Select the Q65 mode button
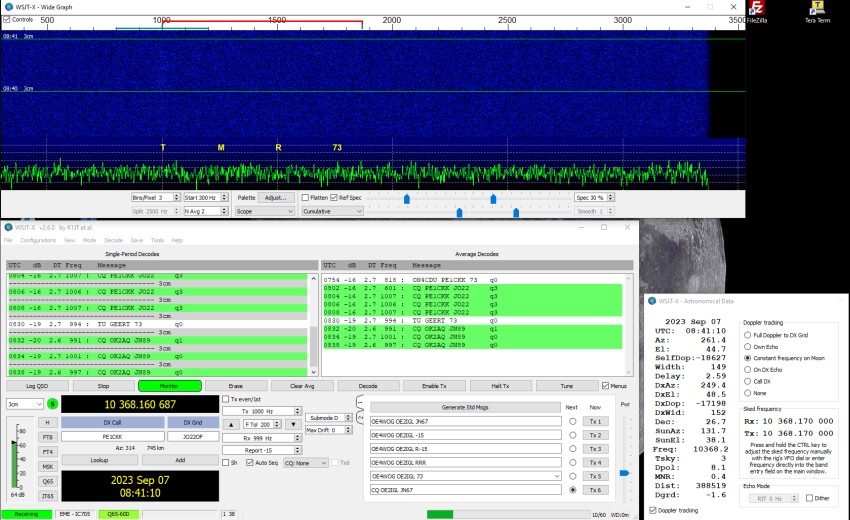 (x=47, y=480)
